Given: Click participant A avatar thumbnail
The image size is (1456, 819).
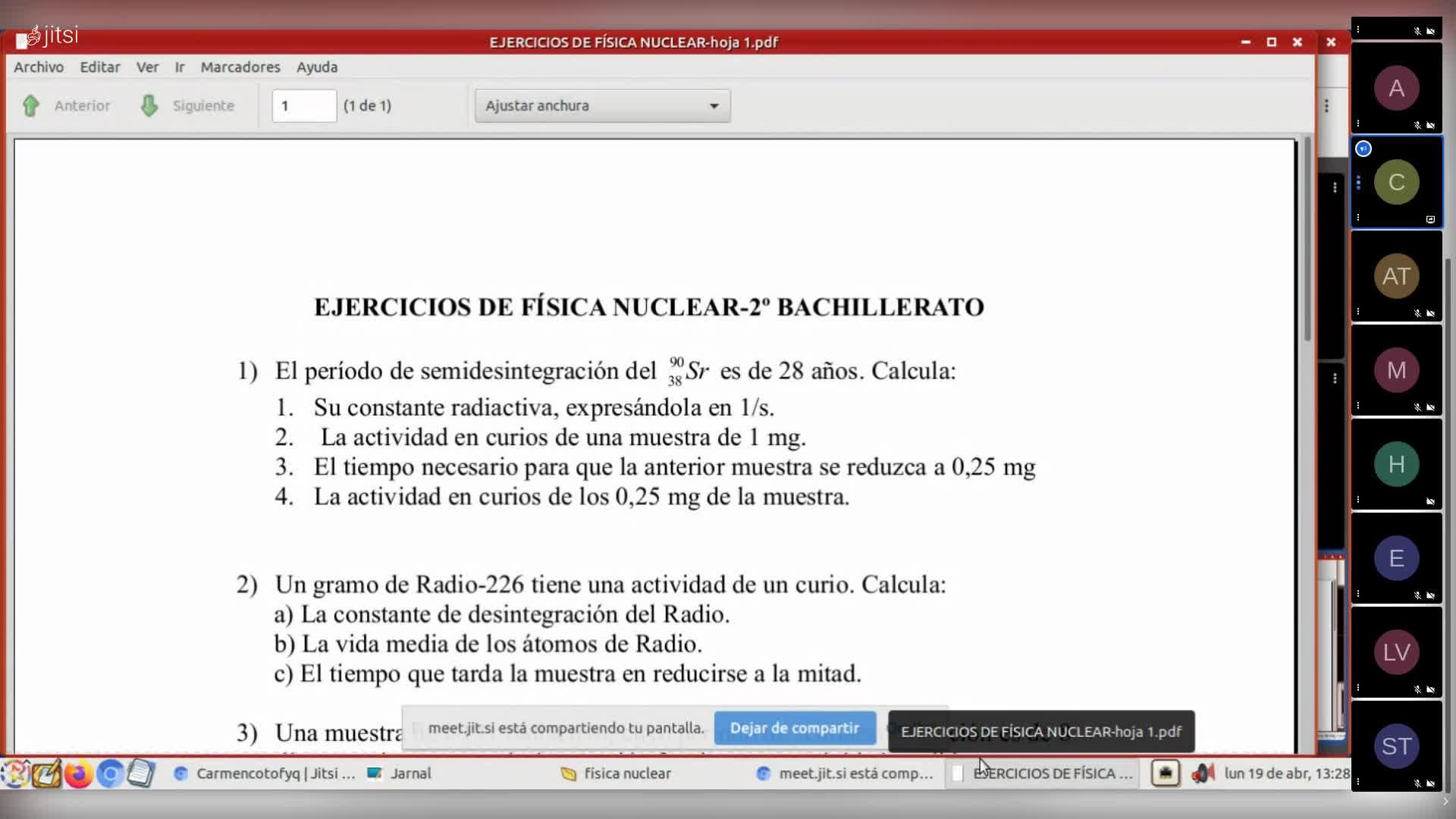Looking at the screenshot, I should [x=1396, y=88].
